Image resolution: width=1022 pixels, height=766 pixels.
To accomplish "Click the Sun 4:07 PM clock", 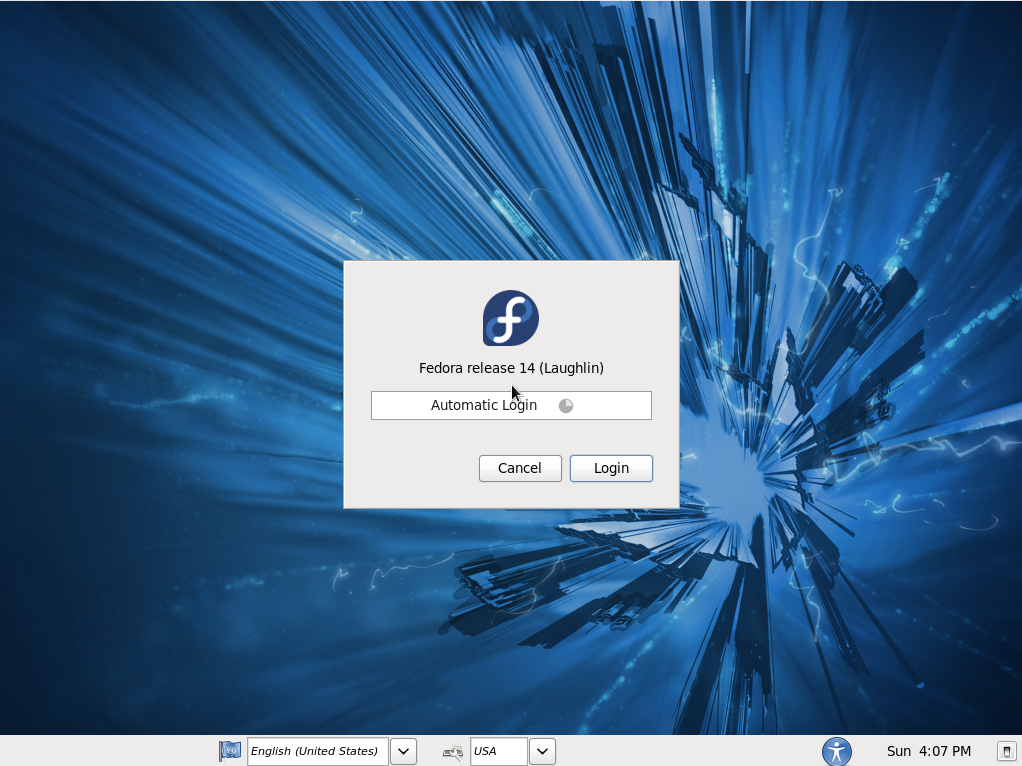I will point(929,751).
